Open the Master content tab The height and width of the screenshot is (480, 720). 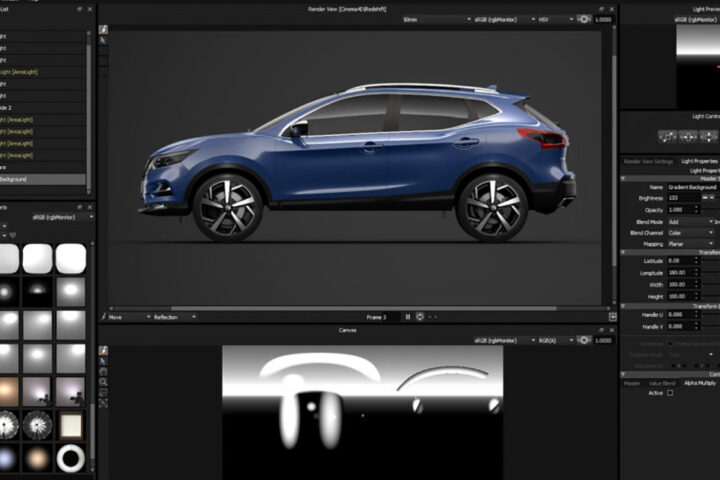tap(631, 383)
